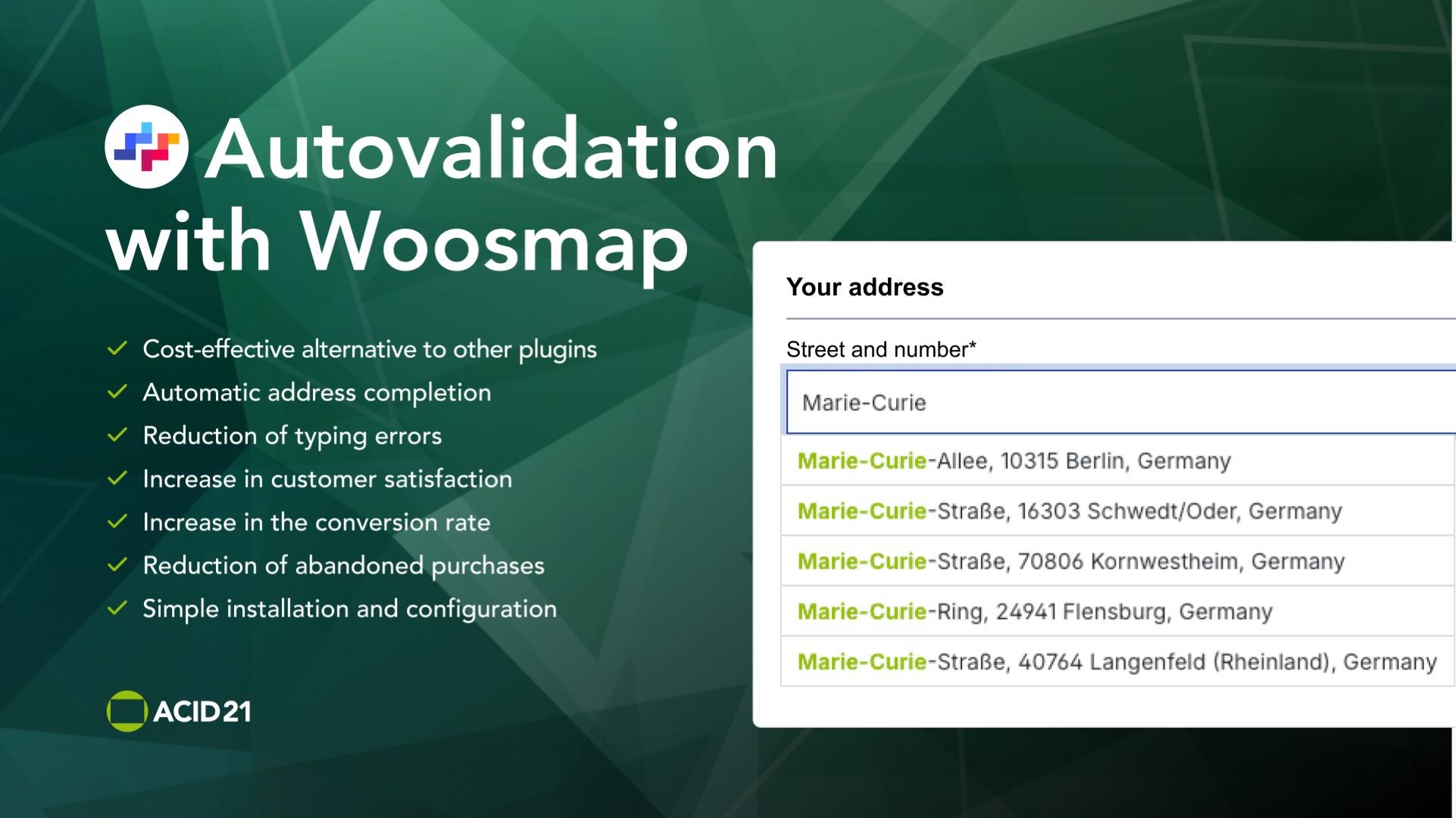1456x818 pixels.
Task: Pick Marie-Curie-Straße, 70806 Kornwestheim suggestion
Action: pyautogui.click(x=1117, y=561)
